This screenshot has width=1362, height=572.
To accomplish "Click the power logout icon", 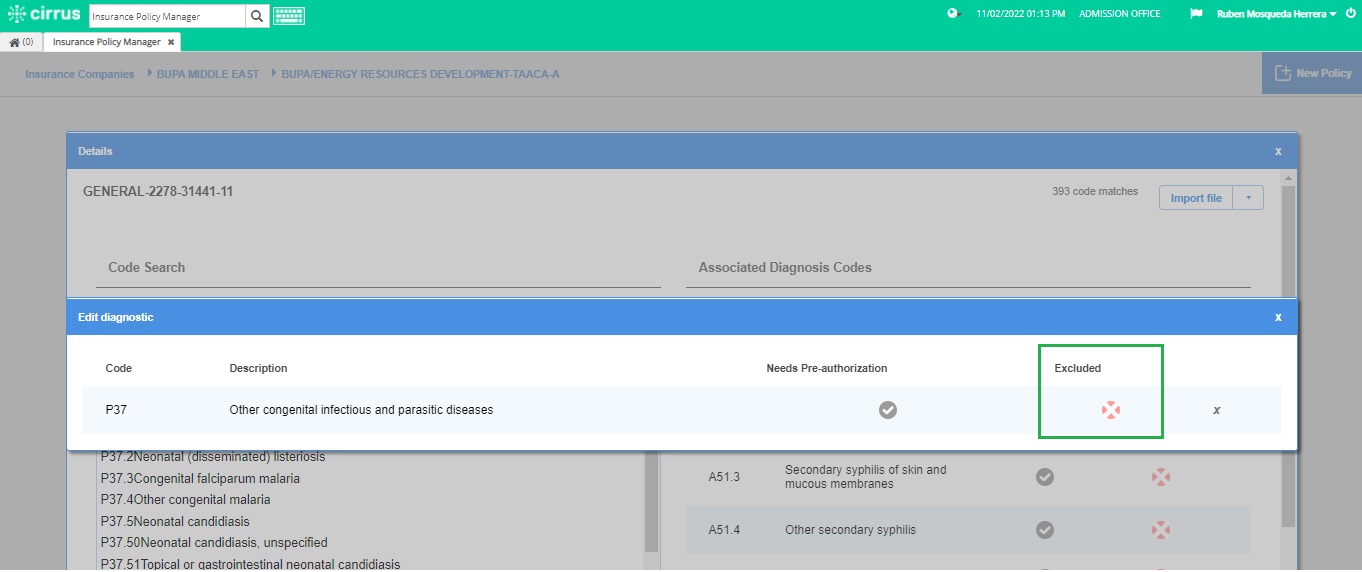I will coord(1350,14).
